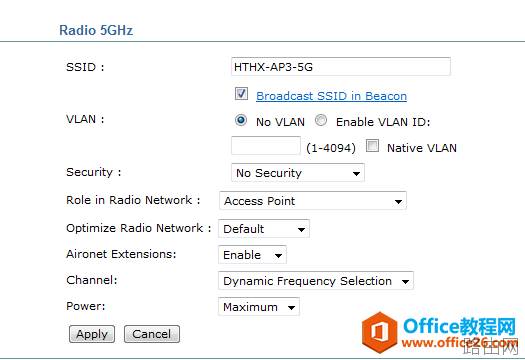Click the VLAN field label

coord(85,119)
